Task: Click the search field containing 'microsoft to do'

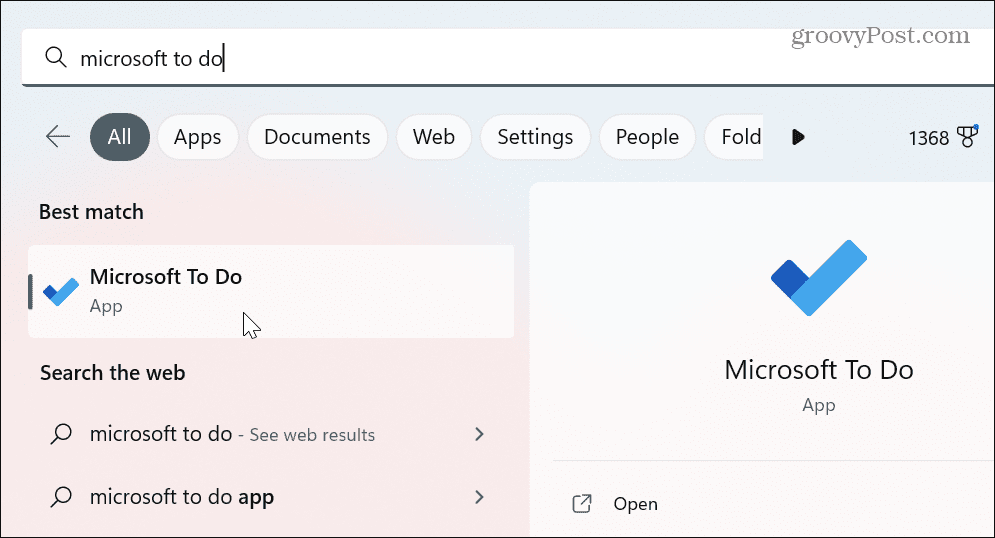Action: 508,58
